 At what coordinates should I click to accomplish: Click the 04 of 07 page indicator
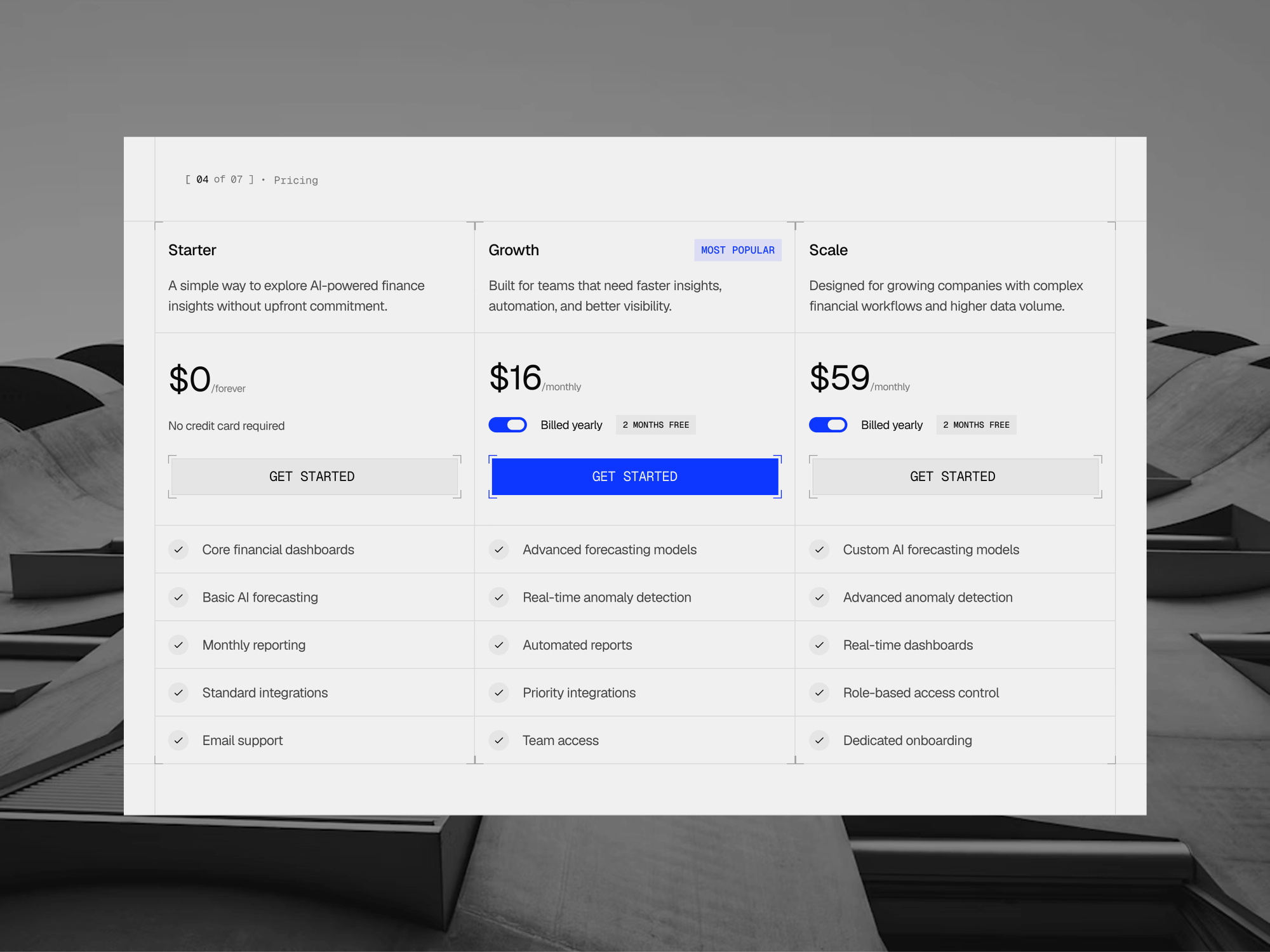tap(219, 180)
